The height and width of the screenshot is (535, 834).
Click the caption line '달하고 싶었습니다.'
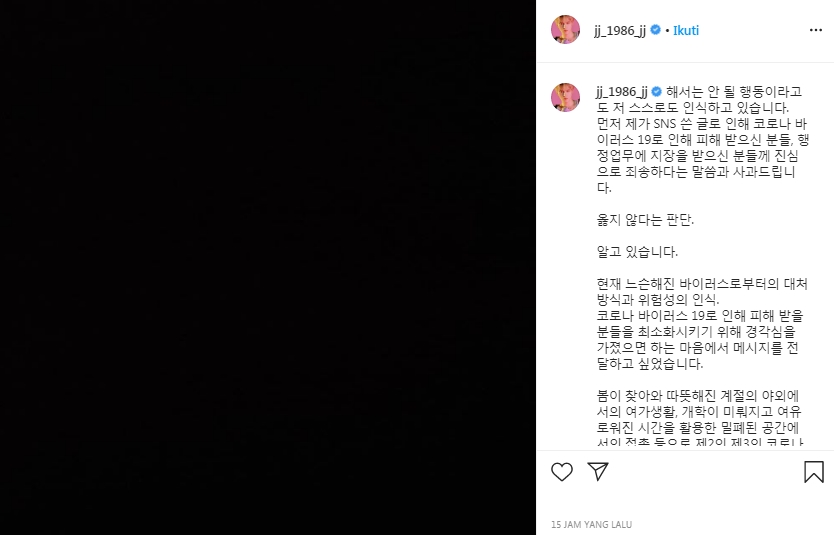point(650,364)
